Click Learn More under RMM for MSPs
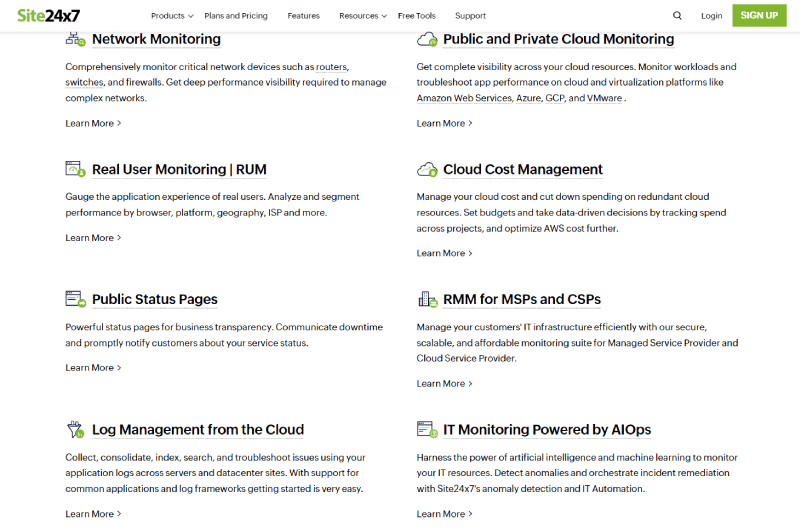 [444, 384]
